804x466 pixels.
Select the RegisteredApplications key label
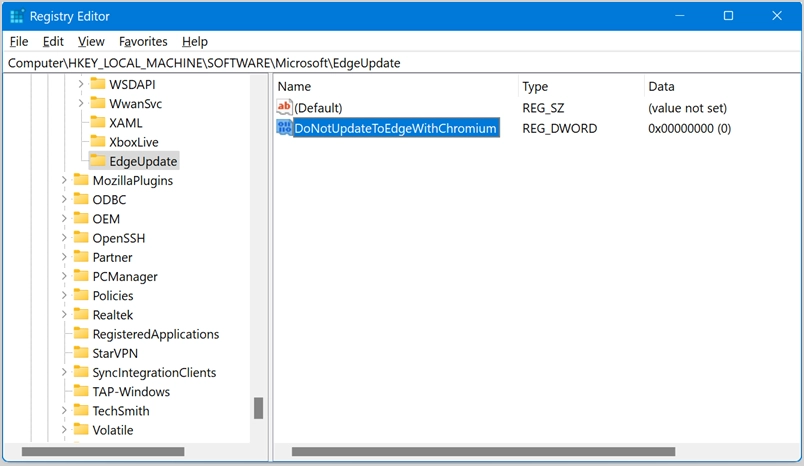[x=156, y=334]
